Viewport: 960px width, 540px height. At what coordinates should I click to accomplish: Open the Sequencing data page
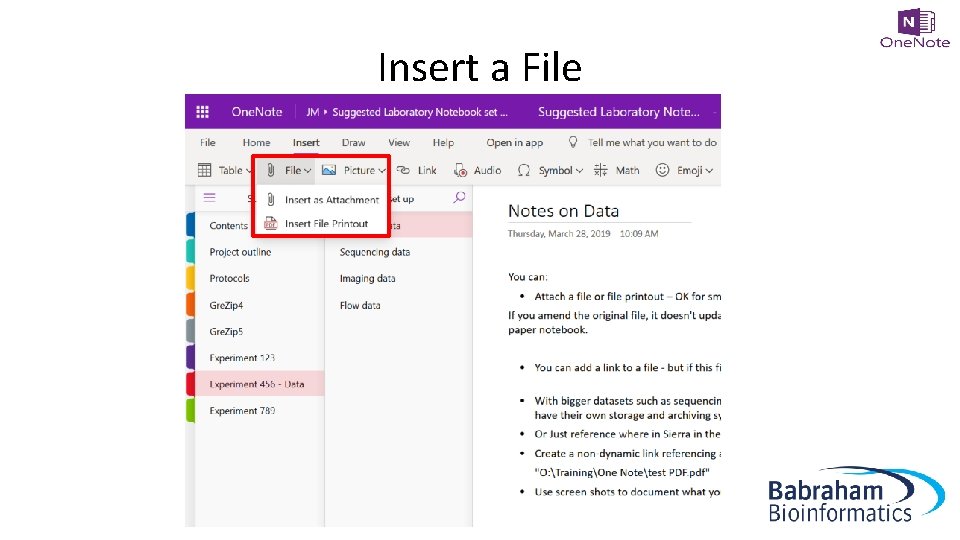(x=375, y=252)
